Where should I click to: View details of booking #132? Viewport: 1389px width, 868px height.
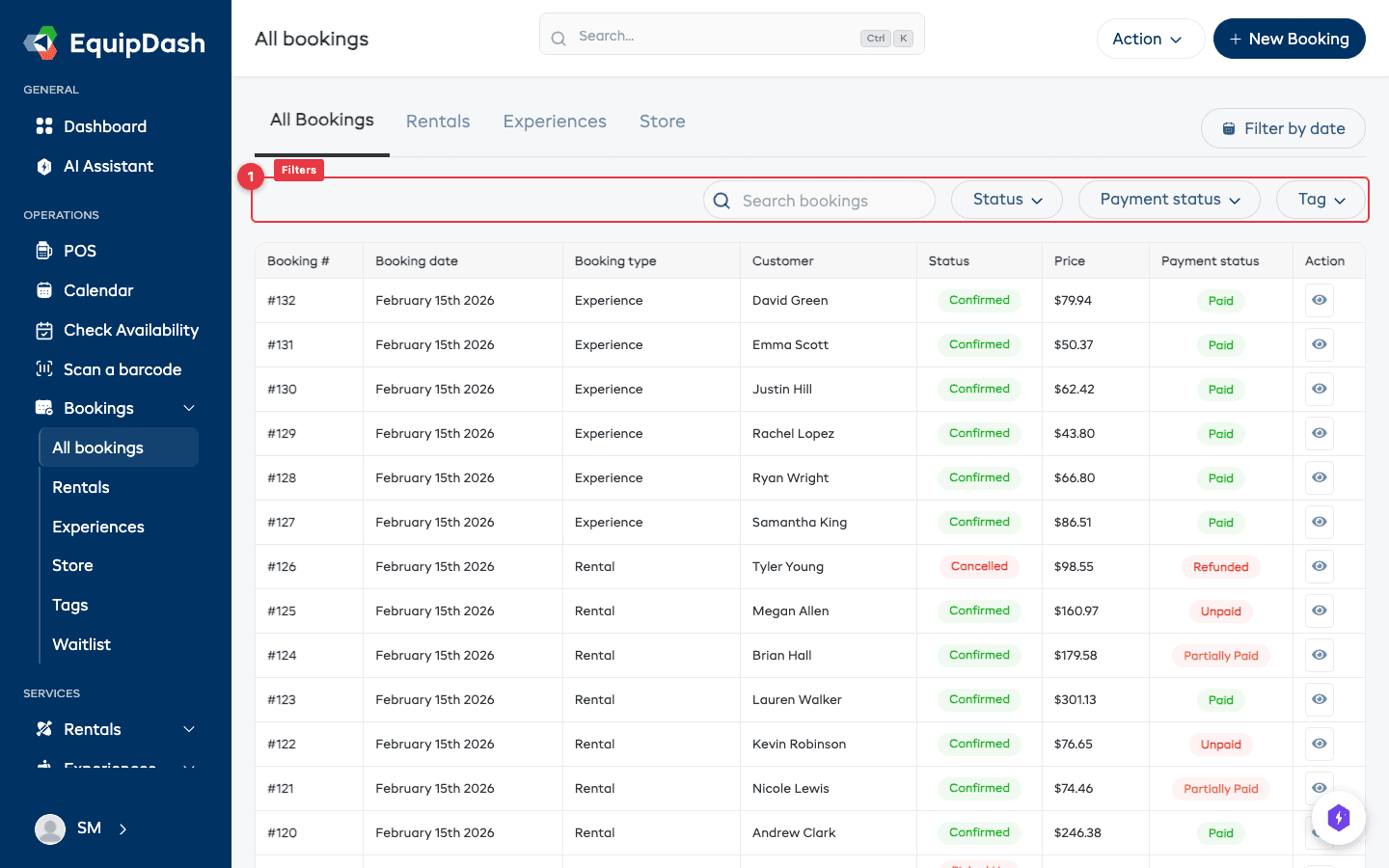1319,300
